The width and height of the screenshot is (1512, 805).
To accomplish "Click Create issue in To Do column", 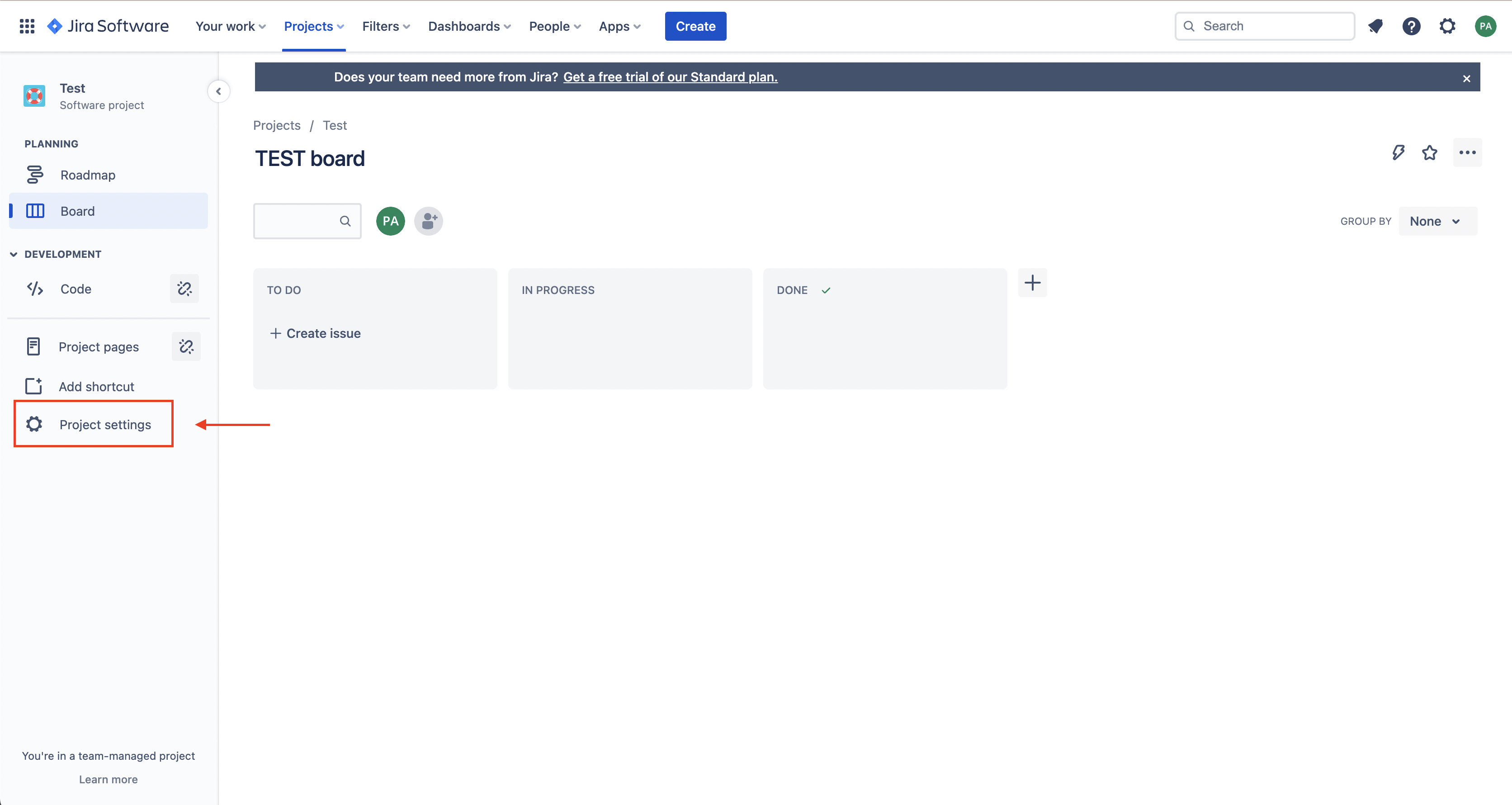I will click(x=315, y=333).
